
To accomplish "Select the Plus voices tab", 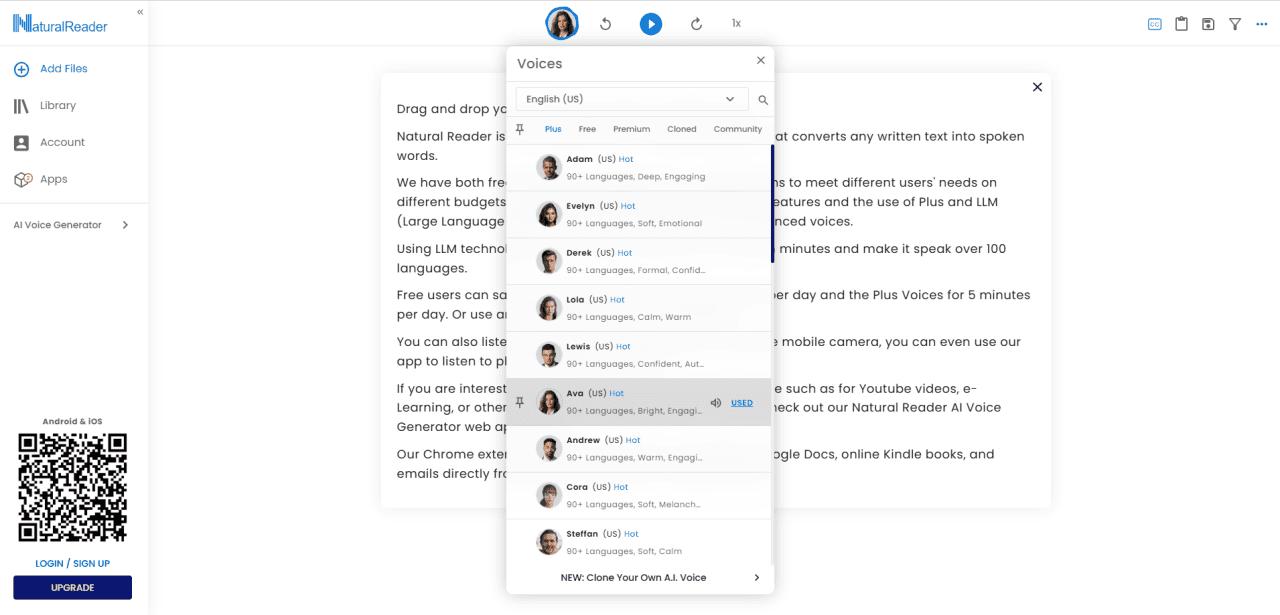I will click(553, 129).
